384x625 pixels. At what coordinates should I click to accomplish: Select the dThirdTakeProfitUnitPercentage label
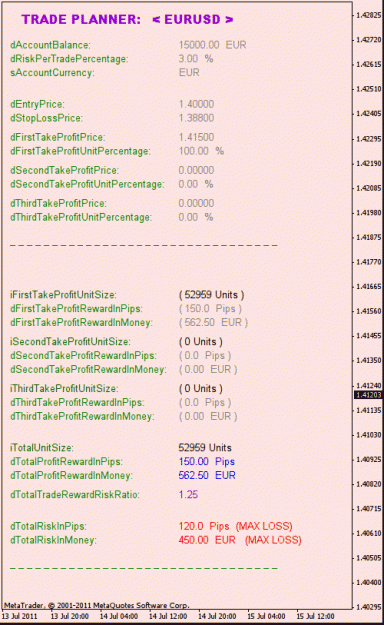81,218
